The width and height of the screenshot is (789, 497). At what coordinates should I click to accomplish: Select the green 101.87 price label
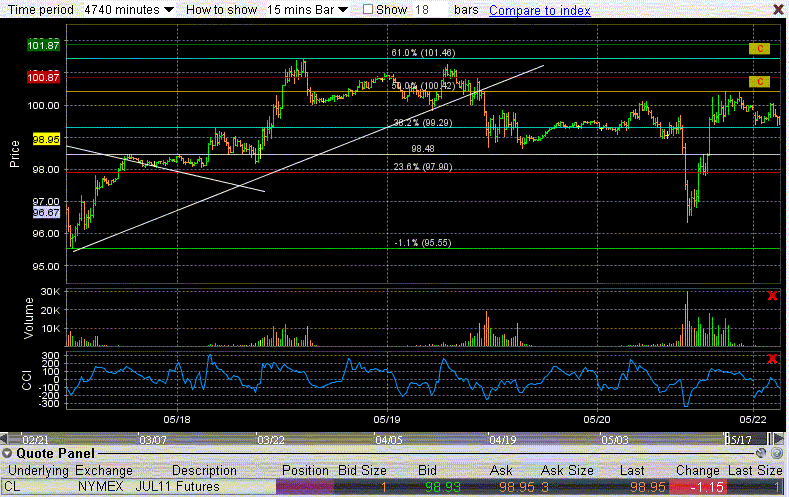point(43,45)
